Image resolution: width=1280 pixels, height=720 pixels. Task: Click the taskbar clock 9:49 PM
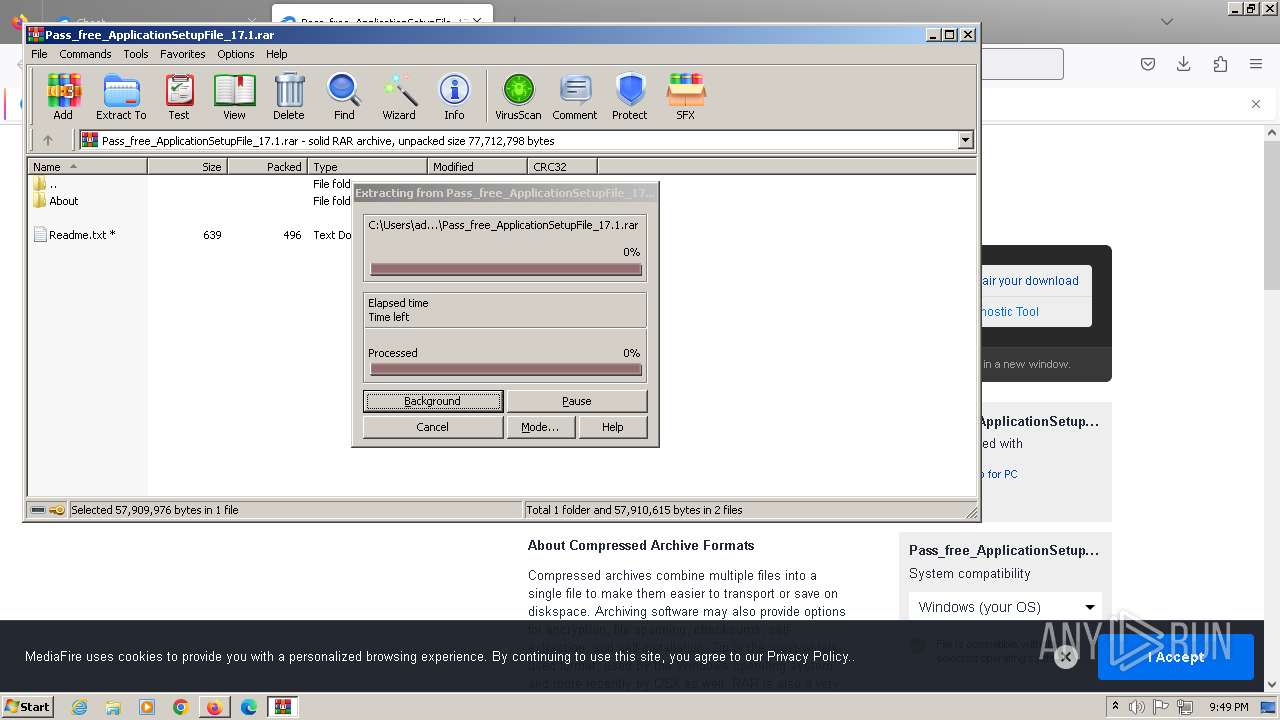[x=1228, y=707]
